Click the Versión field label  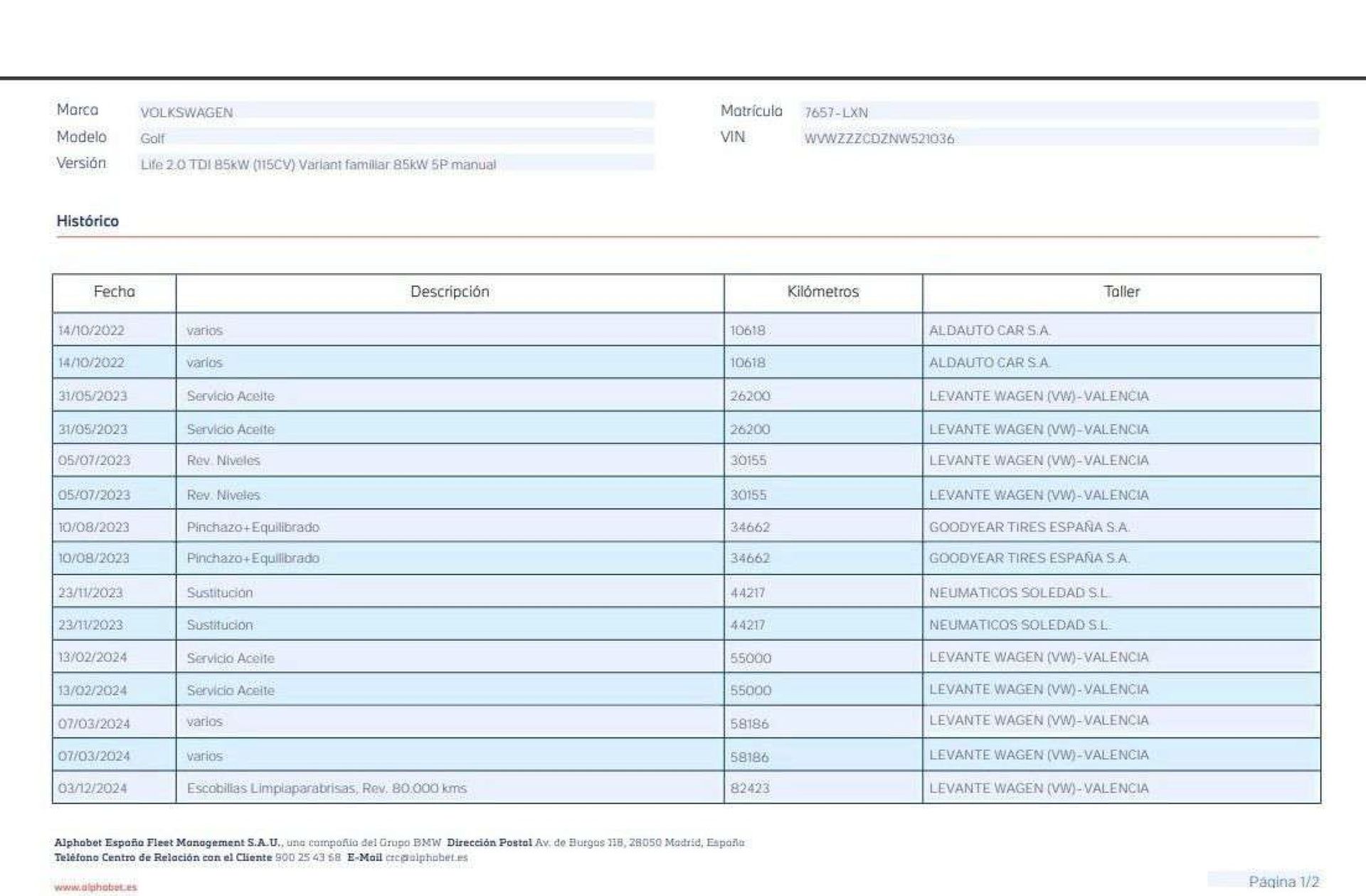81,163
